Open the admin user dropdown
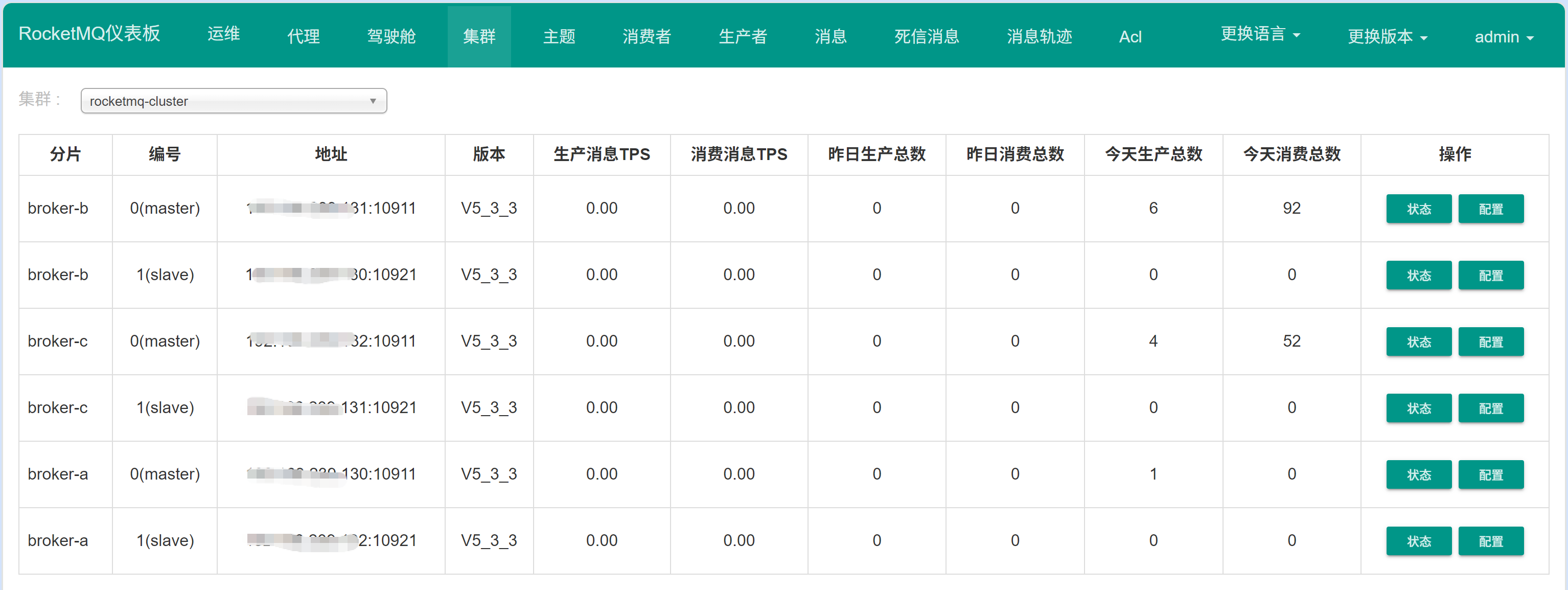1568x590 pixels. 1503,36
